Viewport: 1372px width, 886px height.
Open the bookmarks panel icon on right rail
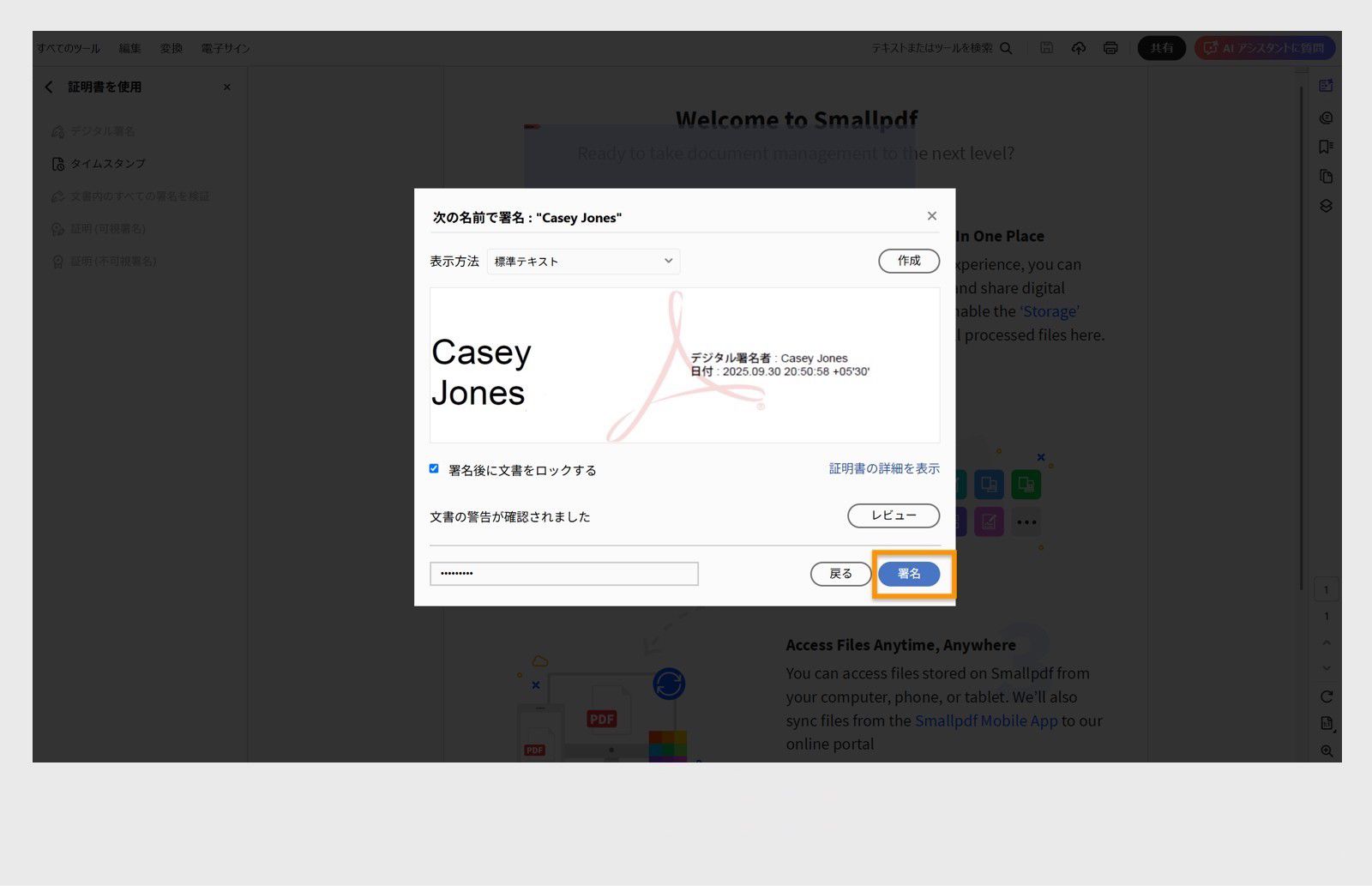1327,147
